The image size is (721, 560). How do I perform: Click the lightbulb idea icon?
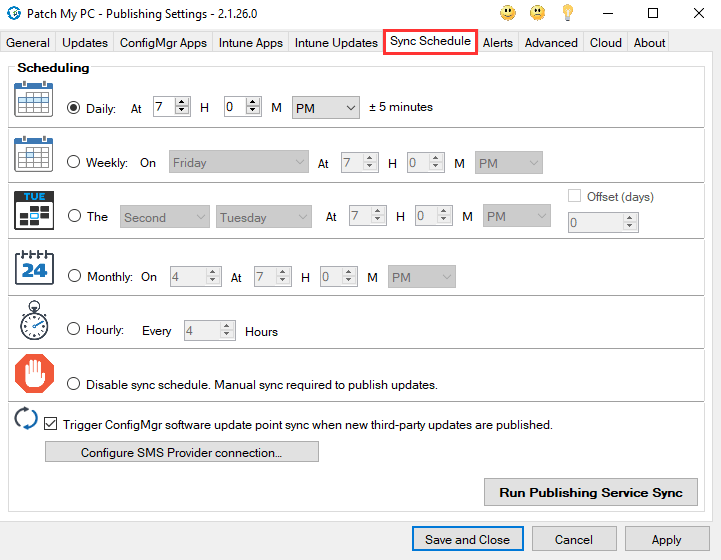568,12
